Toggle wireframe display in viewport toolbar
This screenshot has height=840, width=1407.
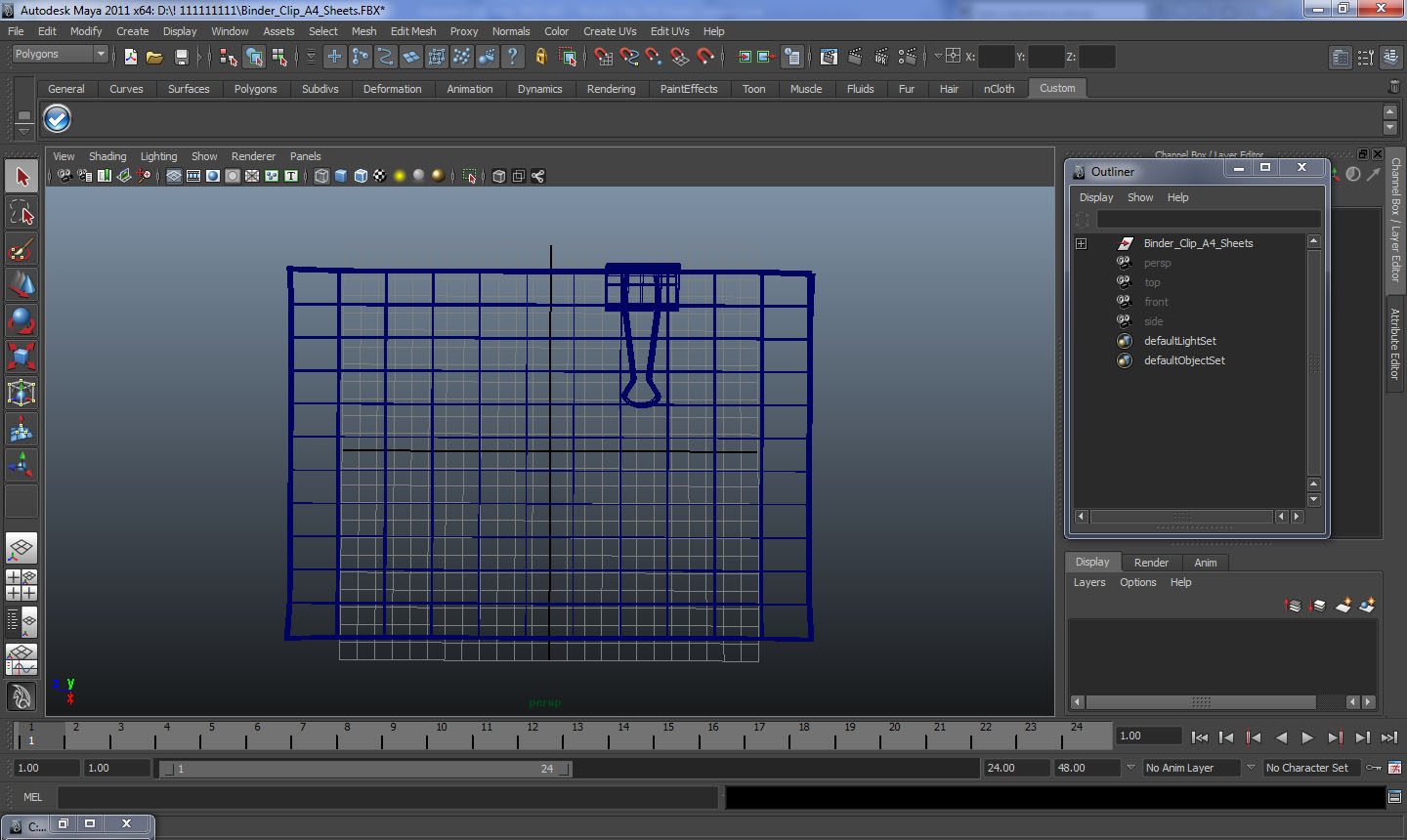[x=321, y=176]
